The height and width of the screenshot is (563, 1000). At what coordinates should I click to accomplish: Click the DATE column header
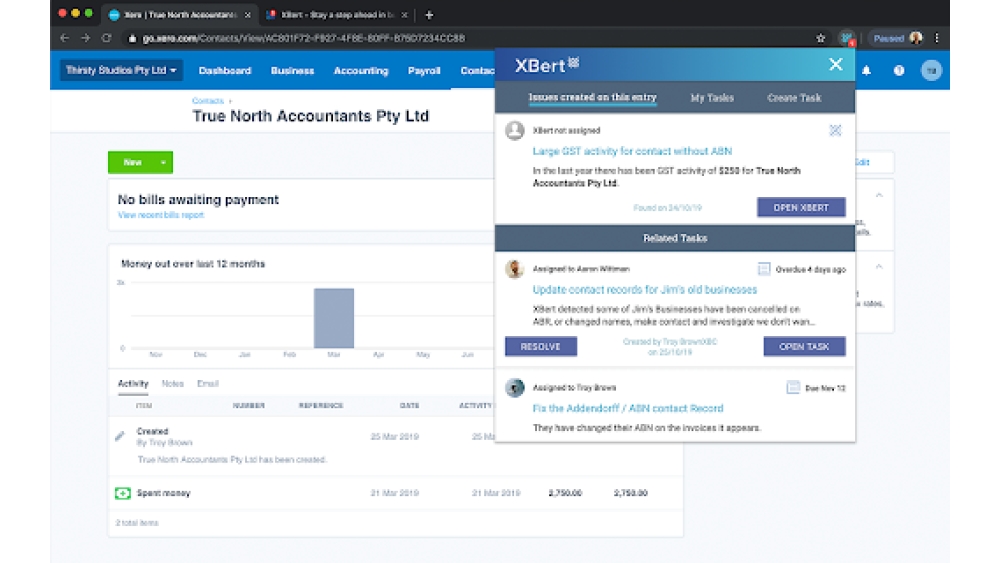pyautogui.click(x=409, y=406)
